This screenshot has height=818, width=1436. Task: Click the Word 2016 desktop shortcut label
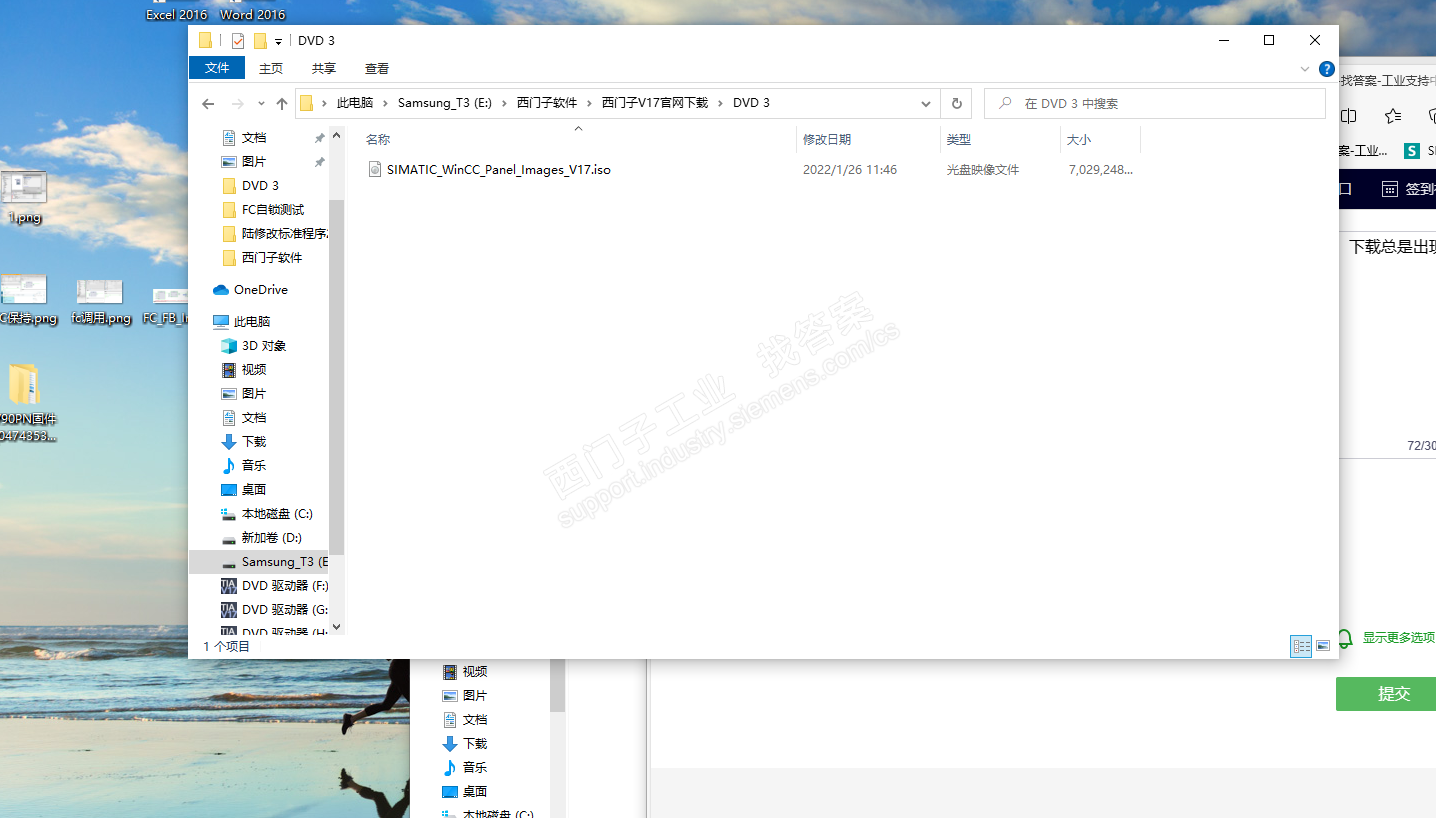252,14
